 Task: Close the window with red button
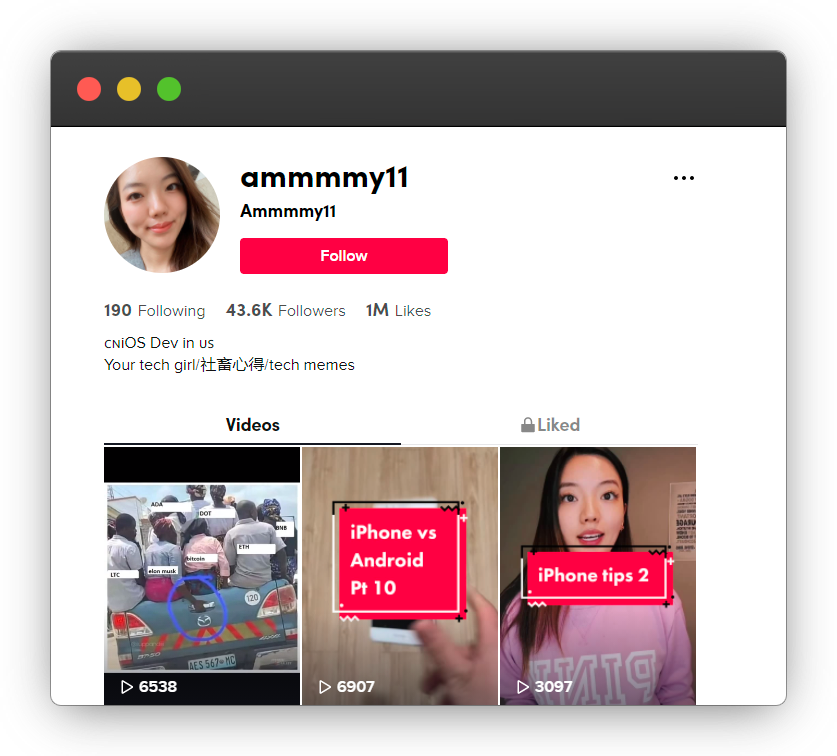coord(89,89)
